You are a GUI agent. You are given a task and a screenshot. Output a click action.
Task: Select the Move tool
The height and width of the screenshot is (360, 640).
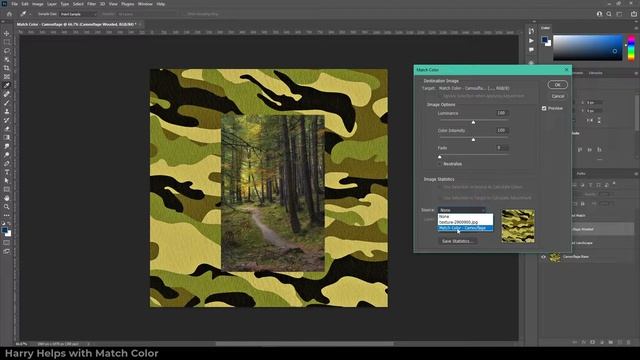(x=7, y=33)
